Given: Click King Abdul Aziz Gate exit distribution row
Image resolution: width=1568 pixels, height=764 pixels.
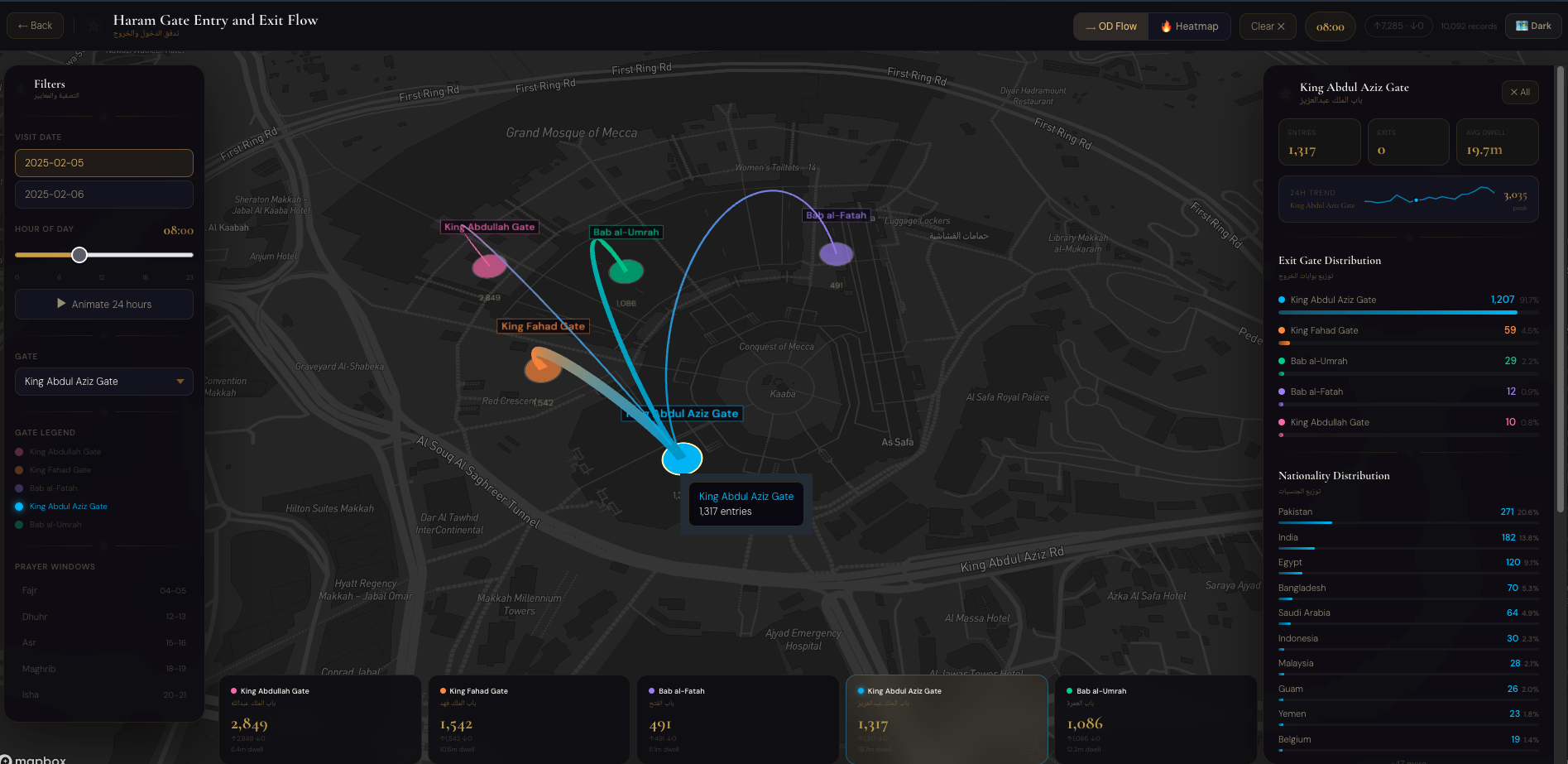Looking at the screenshot, I should coord(1408,304).
